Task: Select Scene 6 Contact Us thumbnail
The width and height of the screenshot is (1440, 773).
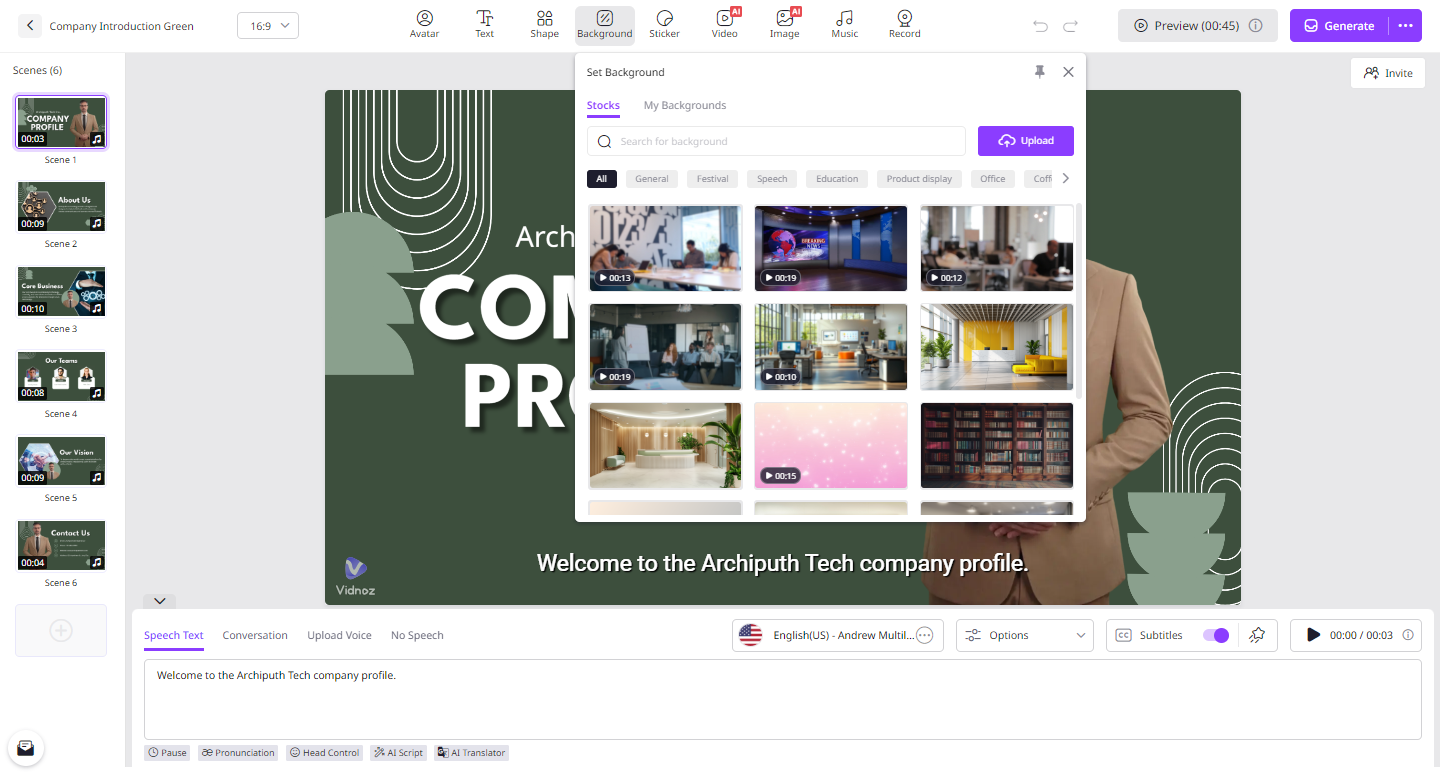Action: [x=61, y=545]
